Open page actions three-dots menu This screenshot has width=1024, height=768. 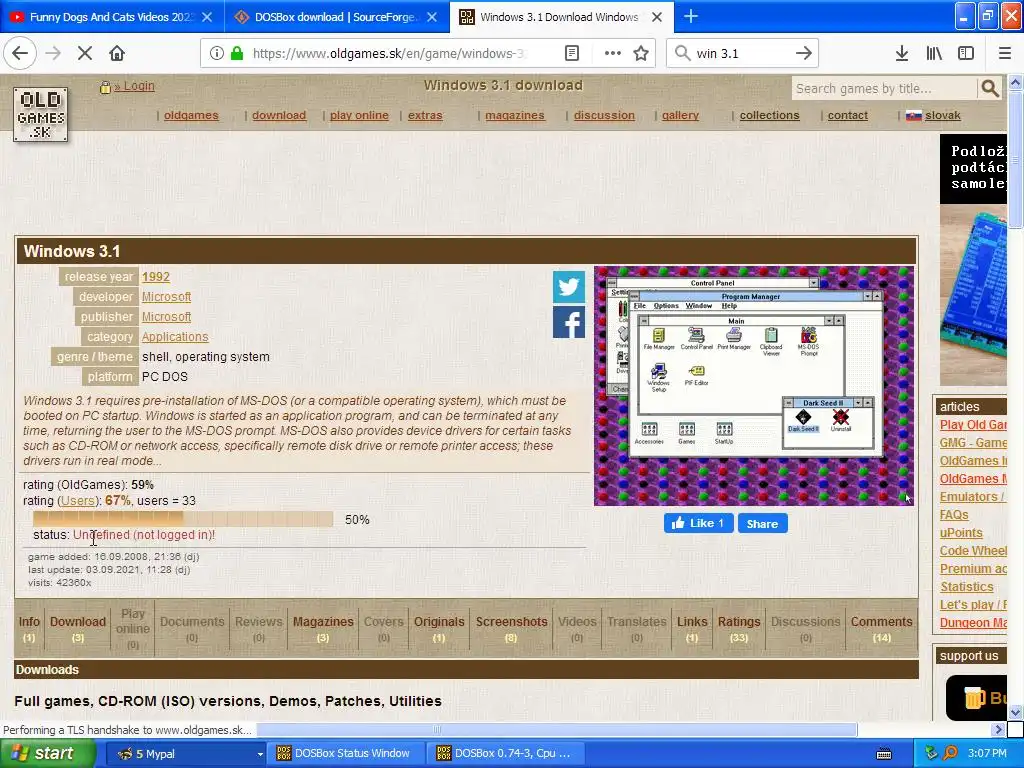tap(613, 53)
